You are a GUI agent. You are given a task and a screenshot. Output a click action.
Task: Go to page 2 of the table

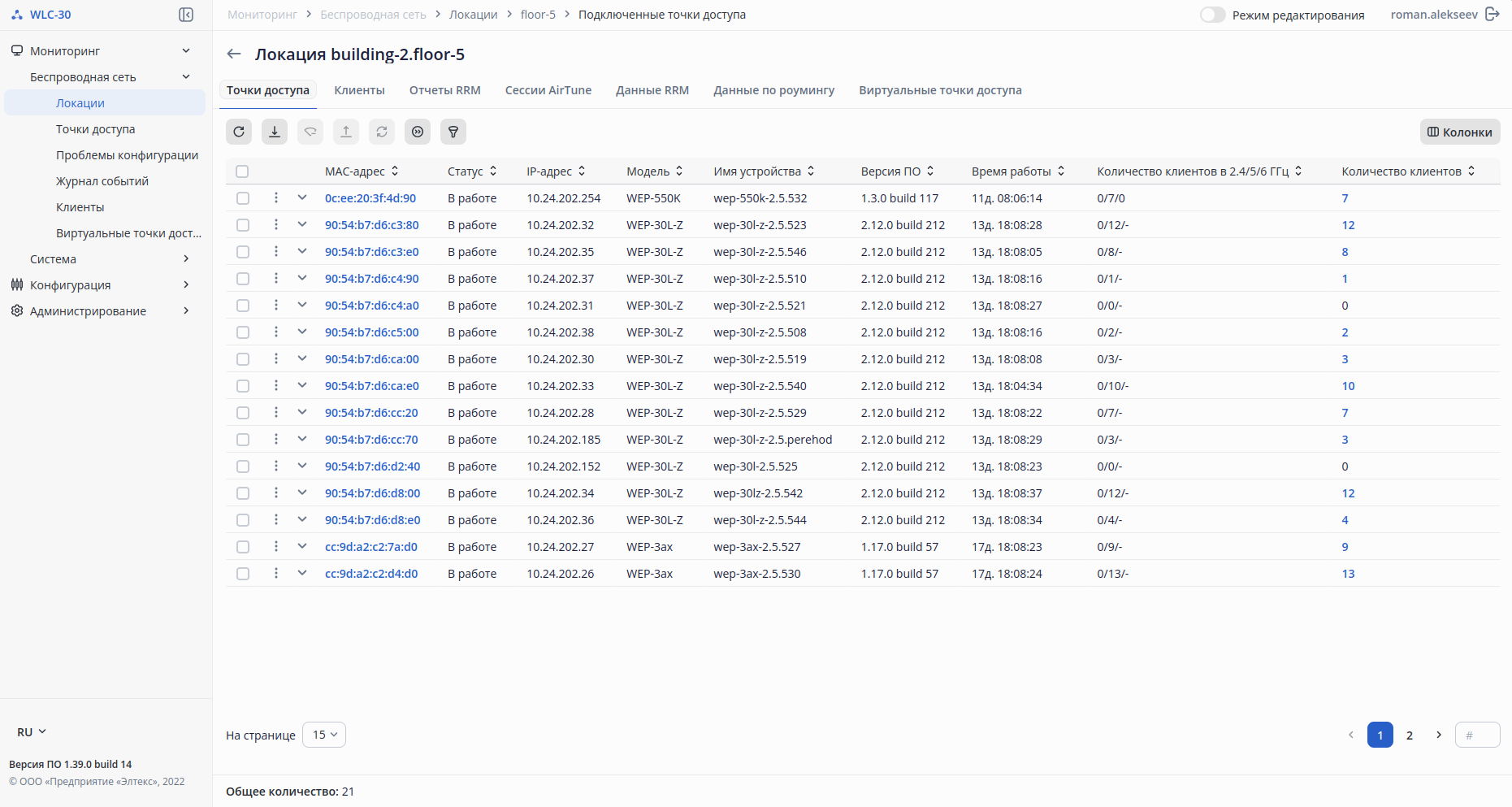coord(1410,735)
